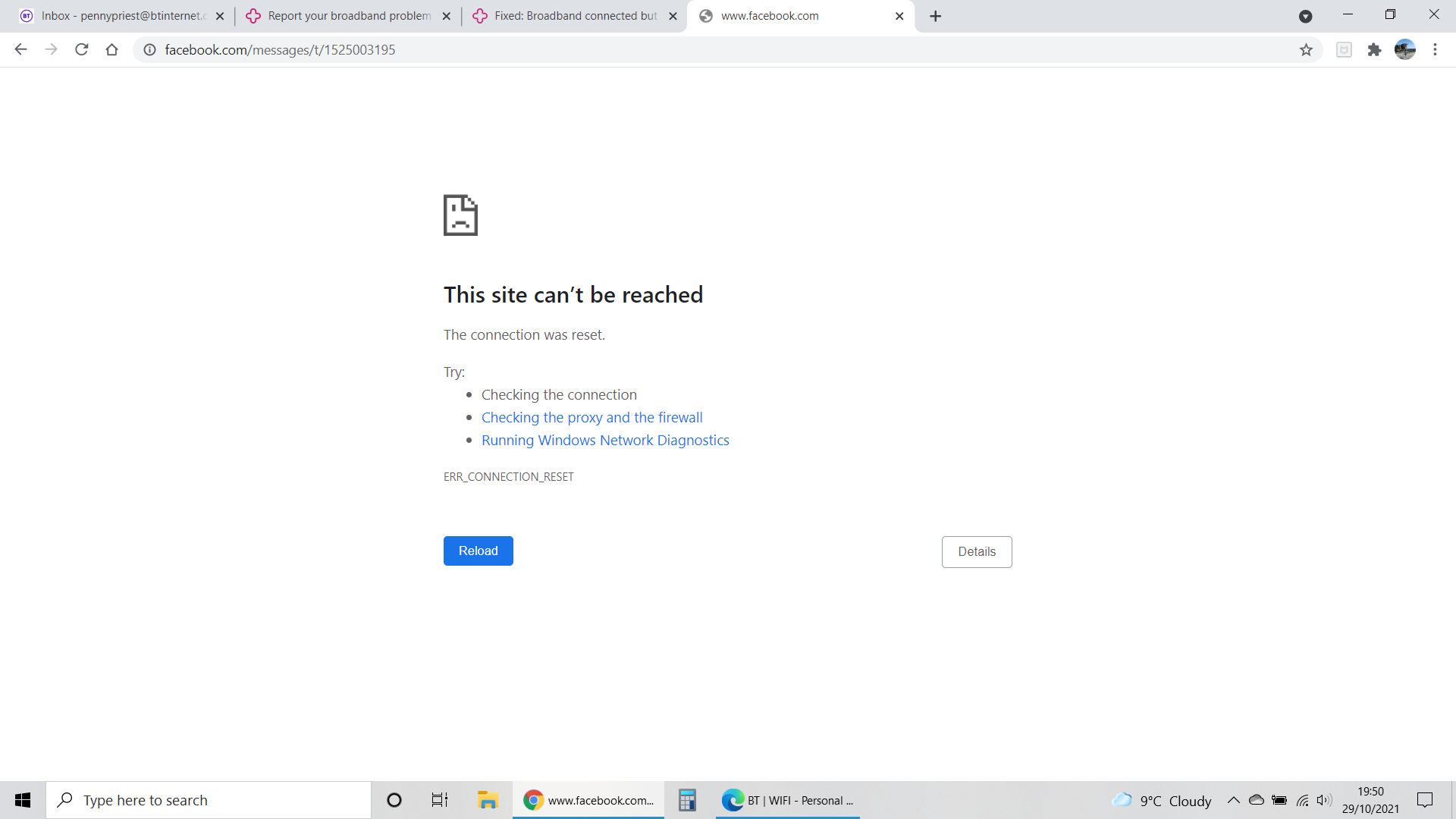Click the blue Reload button

(478, 551)
